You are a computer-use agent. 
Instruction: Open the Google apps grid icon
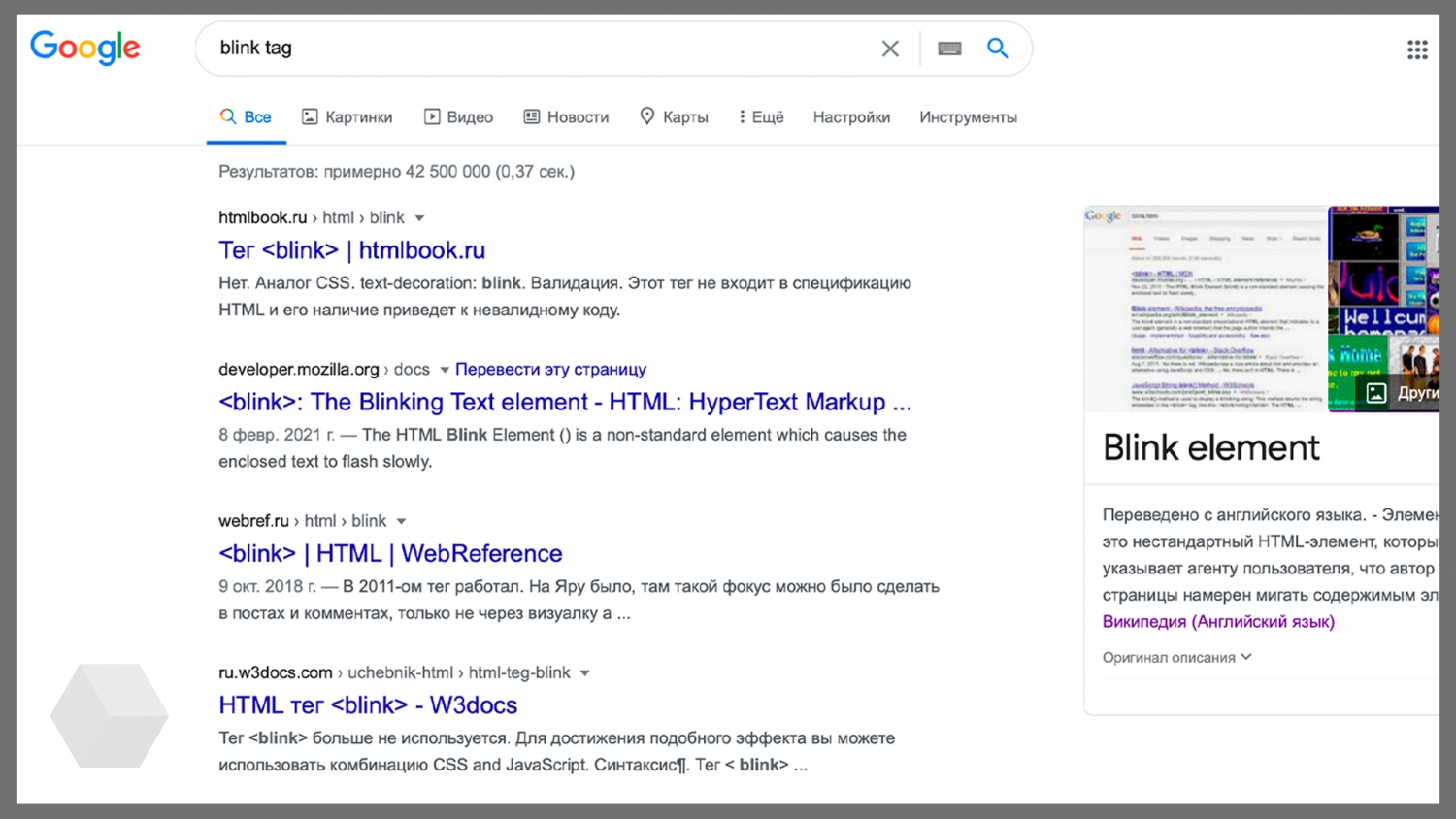tap(1417, 49)
